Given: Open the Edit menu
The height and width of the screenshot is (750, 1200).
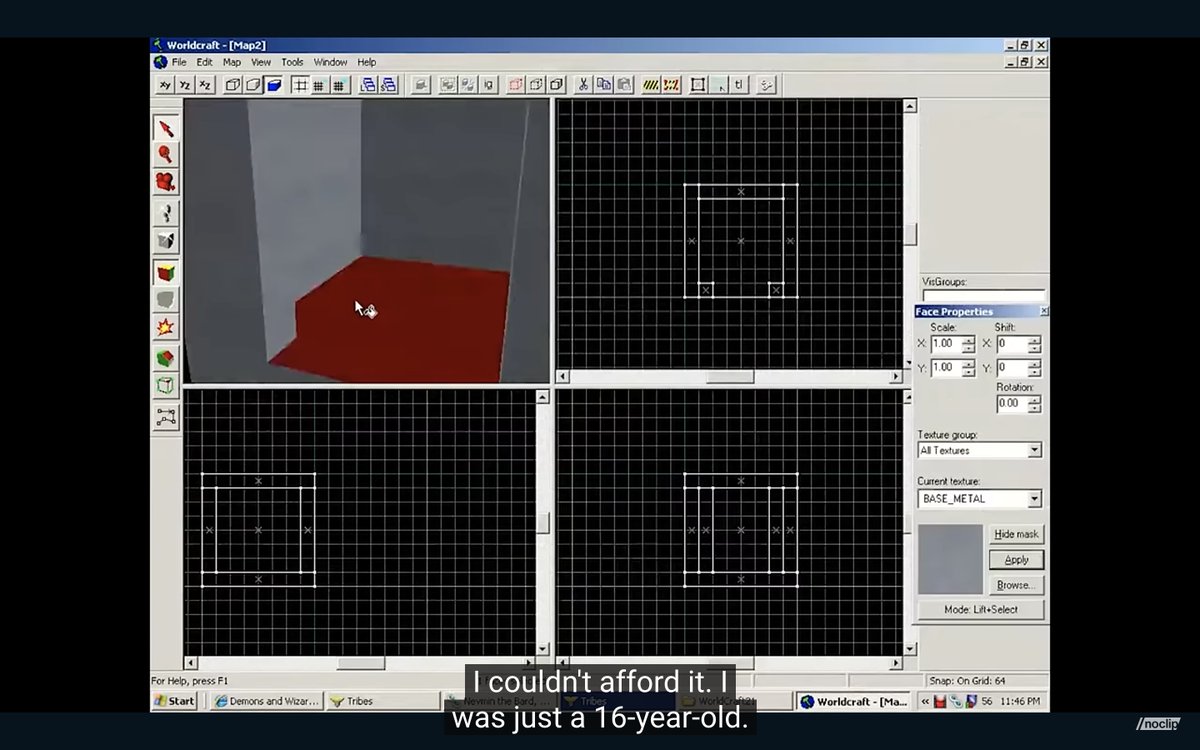Looking at the screenshot, I should (204, 62).
